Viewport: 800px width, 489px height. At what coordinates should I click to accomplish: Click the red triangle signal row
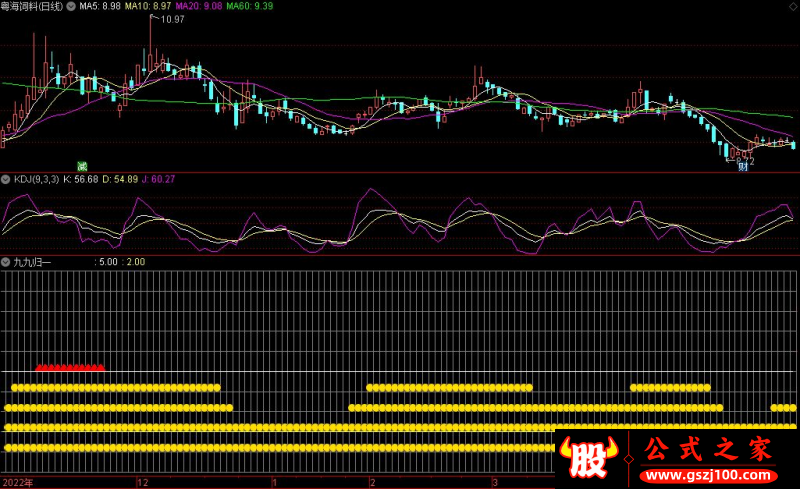tap(70, 368)
